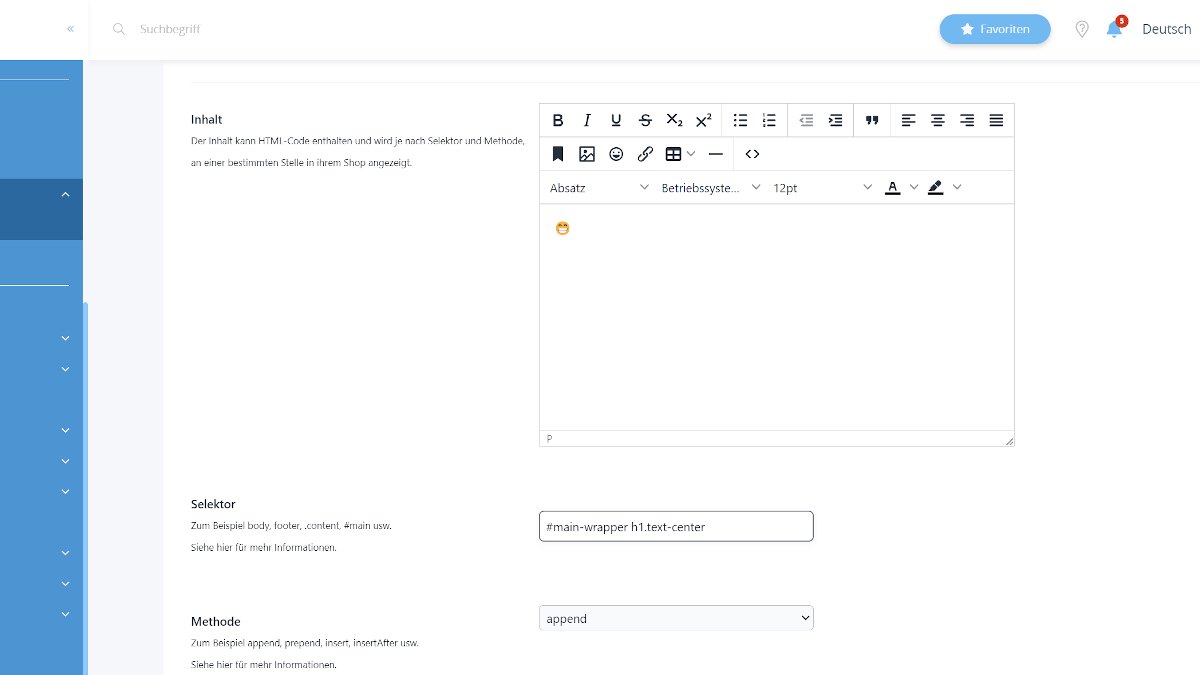Image resolution: width=1200 pixels, height=675 pixels.
Task: Toggle underline formatting
Action: pyautogui.click(x=616, y=120)
